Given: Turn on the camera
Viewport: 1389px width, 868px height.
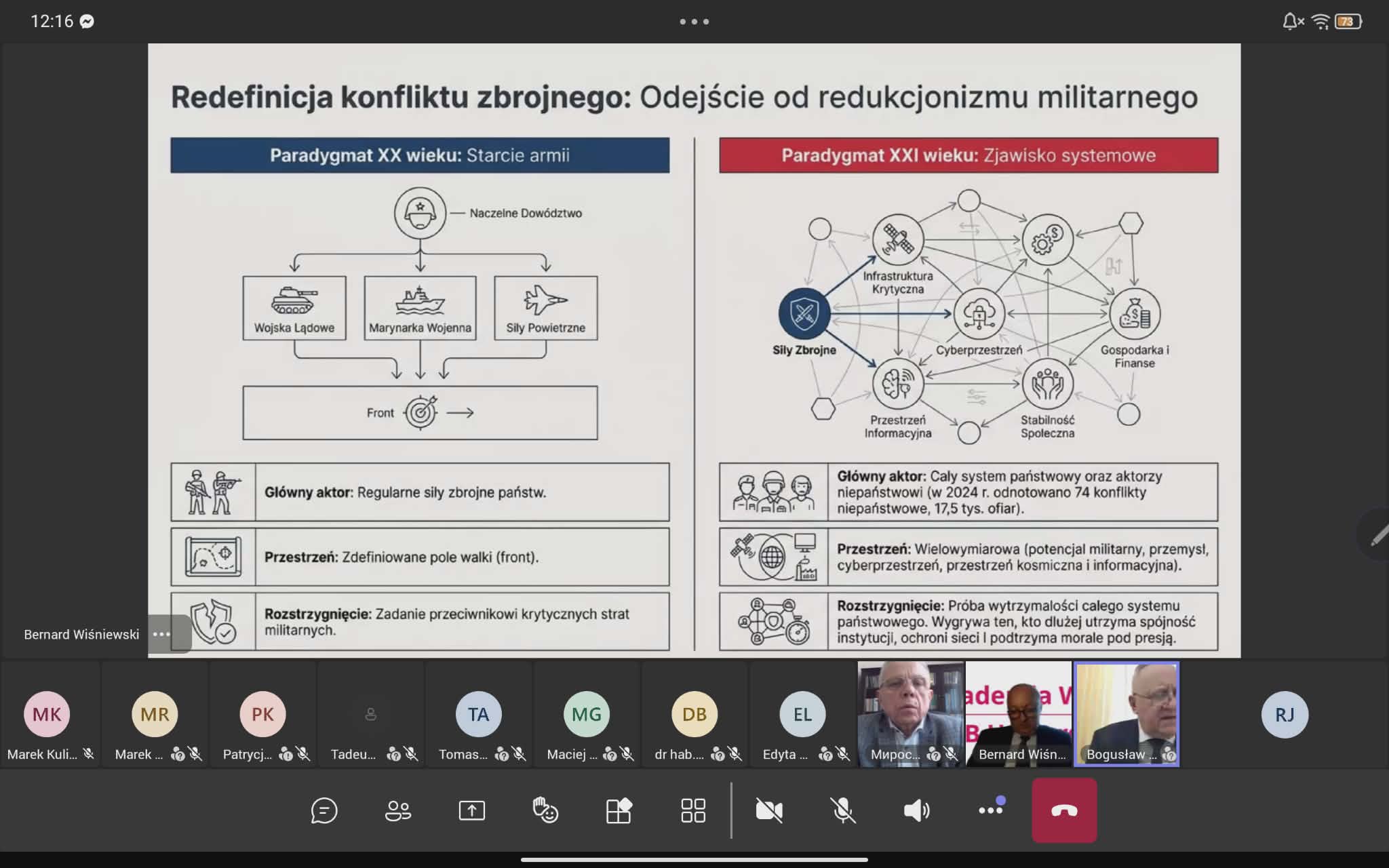Looking at the screenshot, I should (x=769, y=810).
